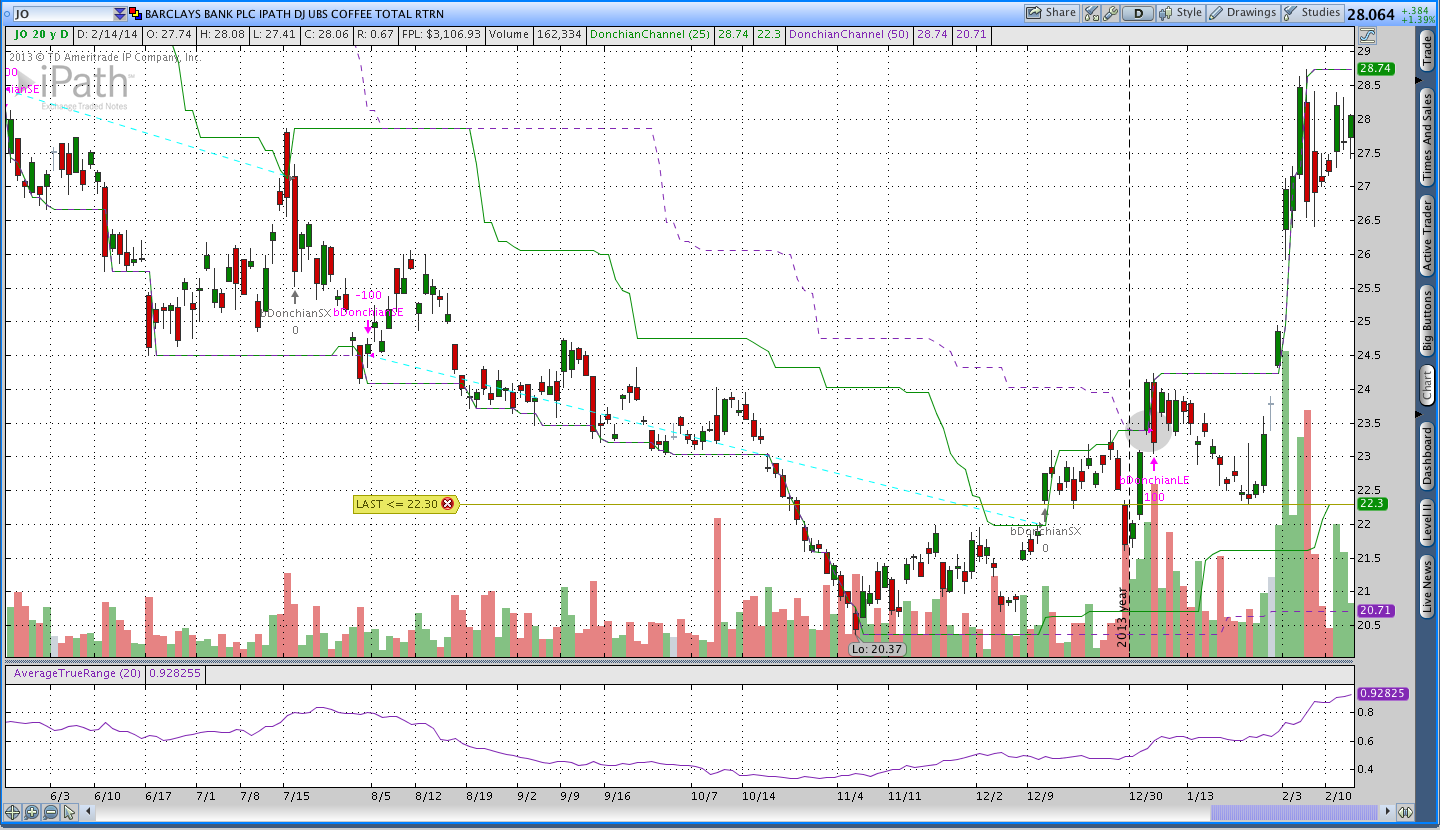Image resolution: width=1440 pixels, height=830 pixels.
Task: Click the AverageTrueRange (20) study label
Action: coord(75,673)
